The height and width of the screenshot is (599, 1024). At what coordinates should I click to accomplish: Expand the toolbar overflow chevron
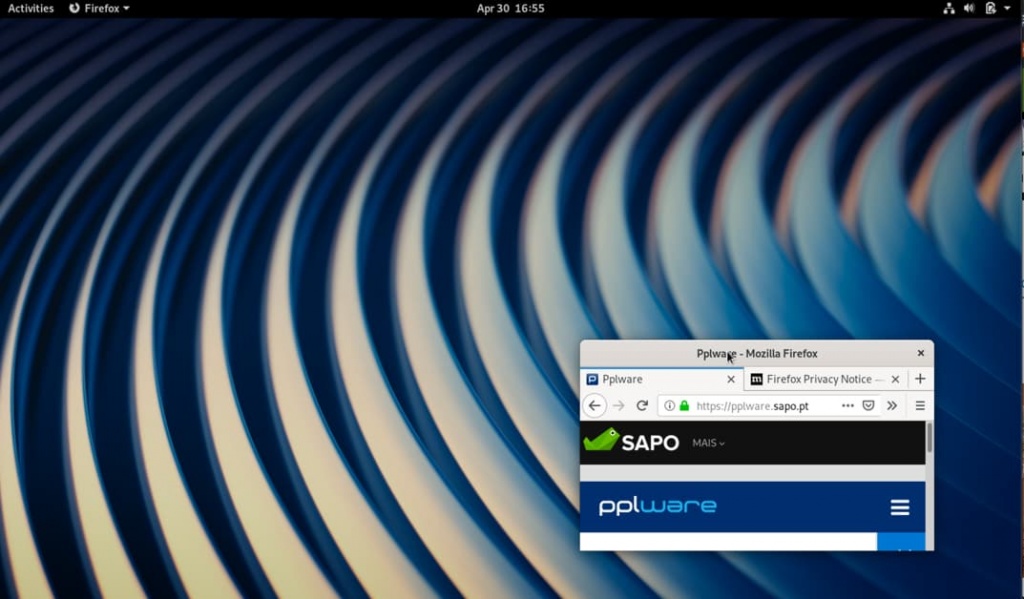pyautogui.click(x=892, y=406)
